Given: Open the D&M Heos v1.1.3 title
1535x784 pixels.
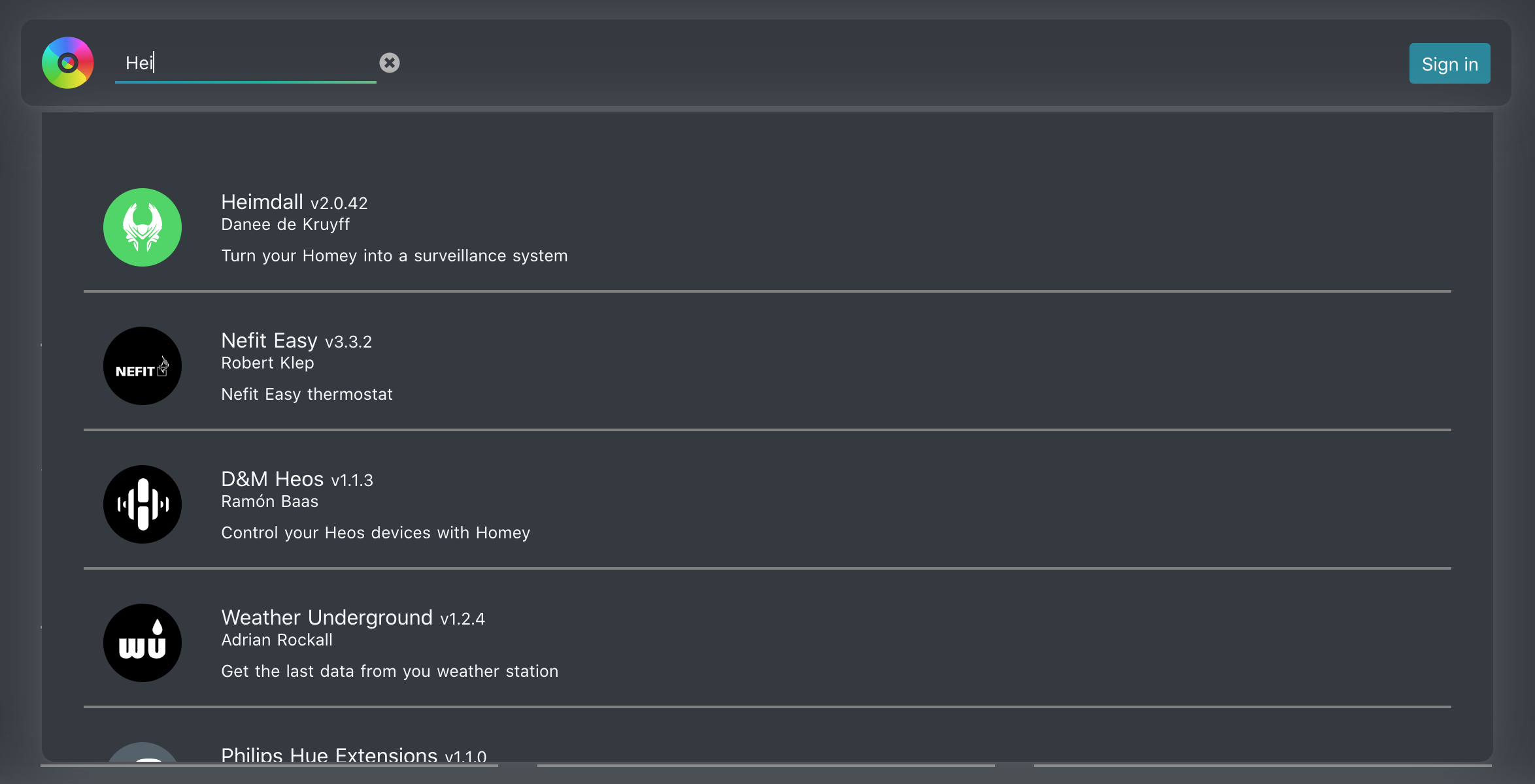Looking at the screenshot, I should click(297, 480).
